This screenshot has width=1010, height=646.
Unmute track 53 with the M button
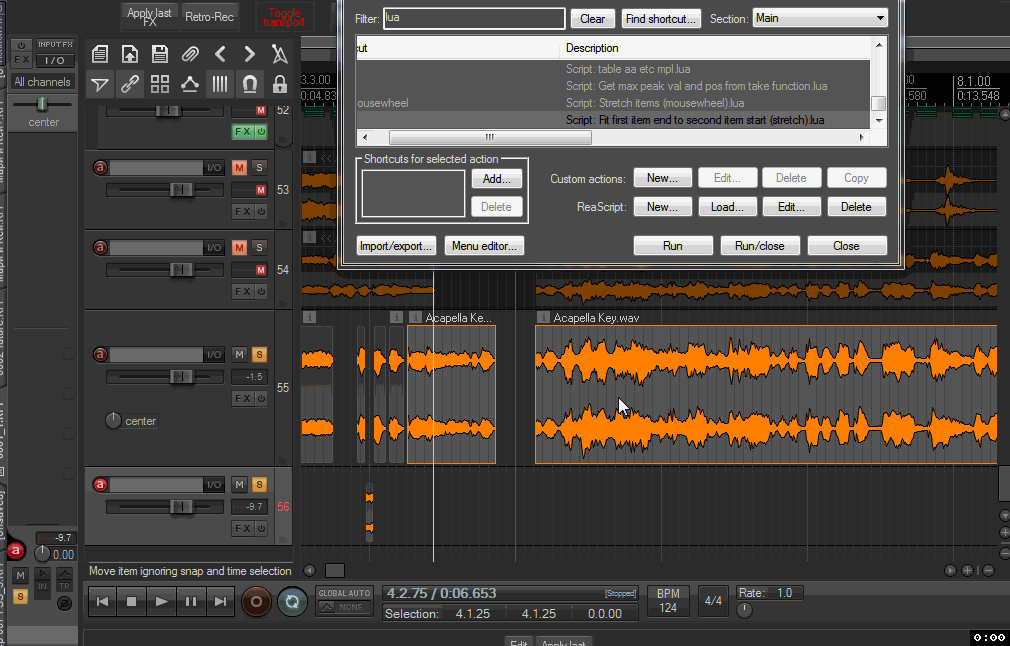[x=239, y=167]
